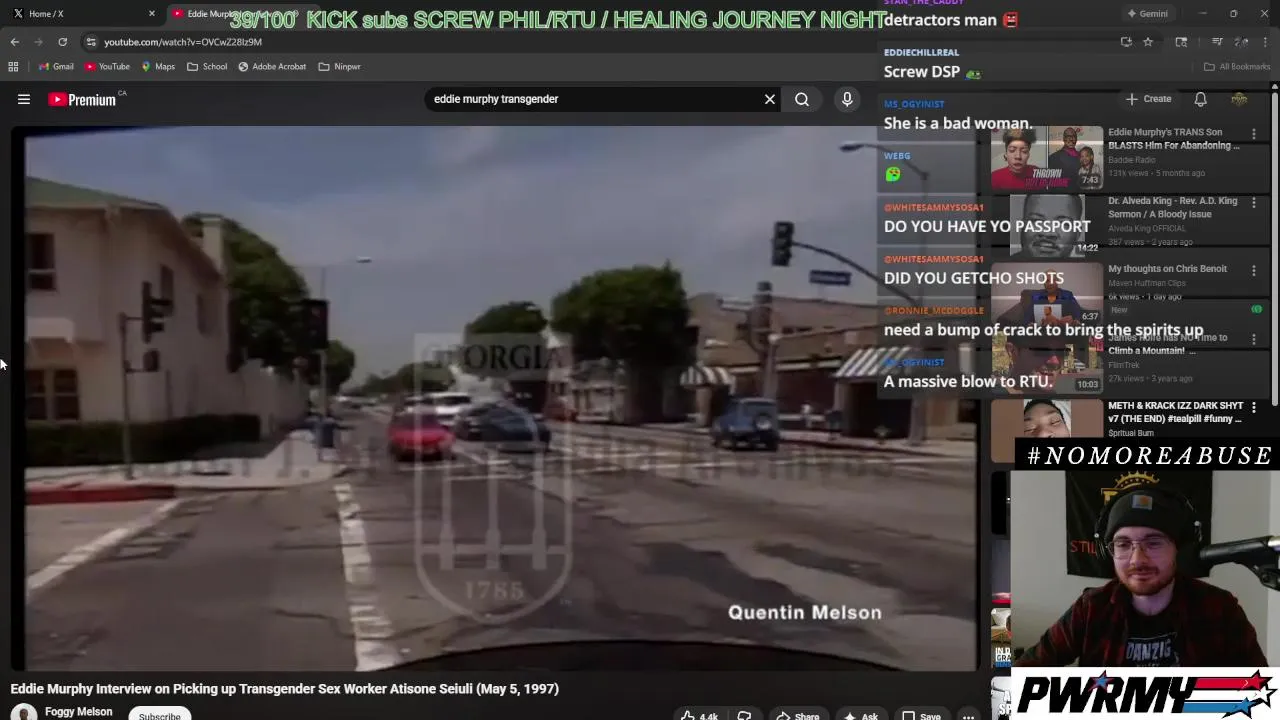The image size is (1280, 720).
Task: Expand the All Bookmarks folder
Action: point(1237,67)
